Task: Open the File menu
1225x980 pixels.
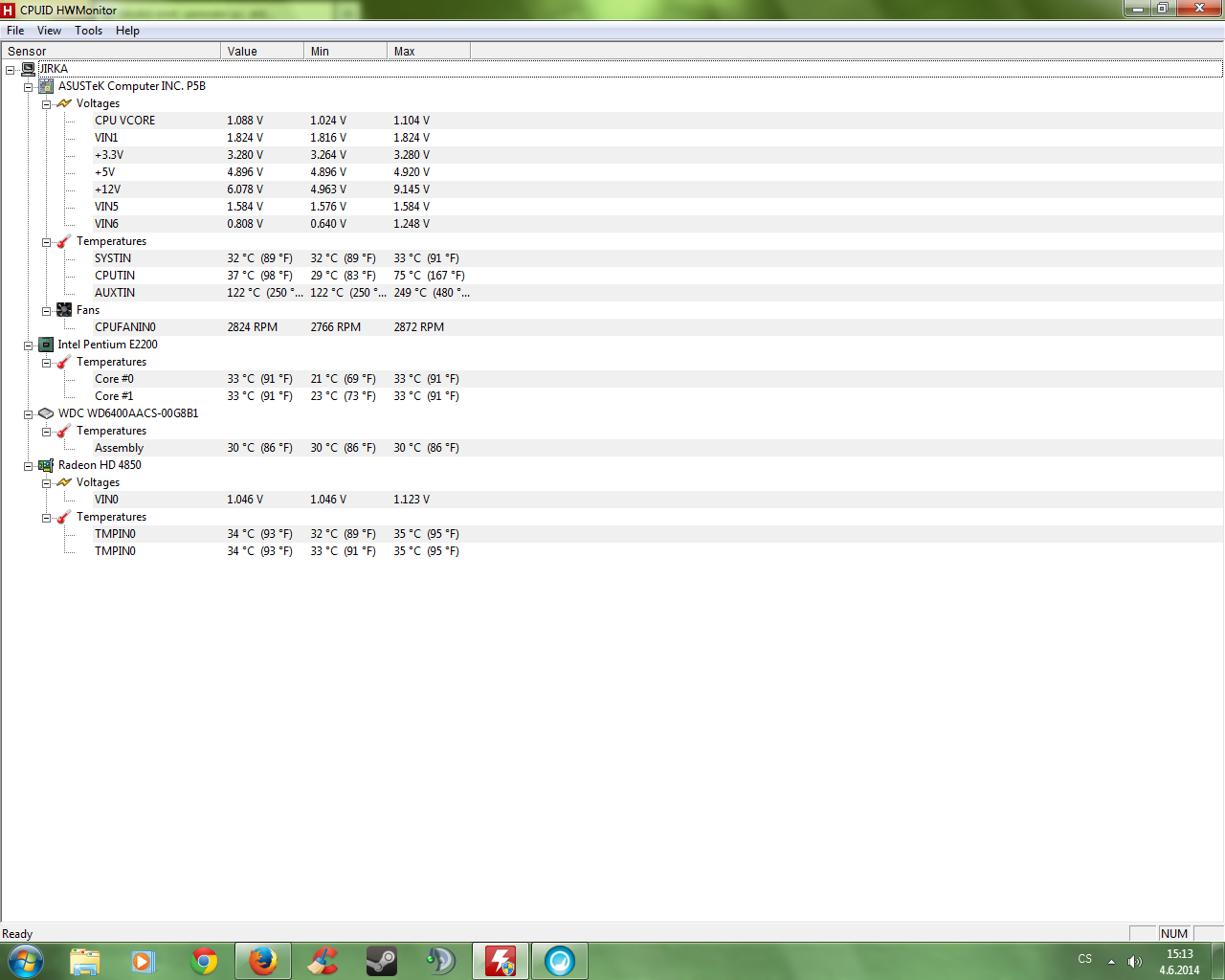Action: (x=15, y=31)
